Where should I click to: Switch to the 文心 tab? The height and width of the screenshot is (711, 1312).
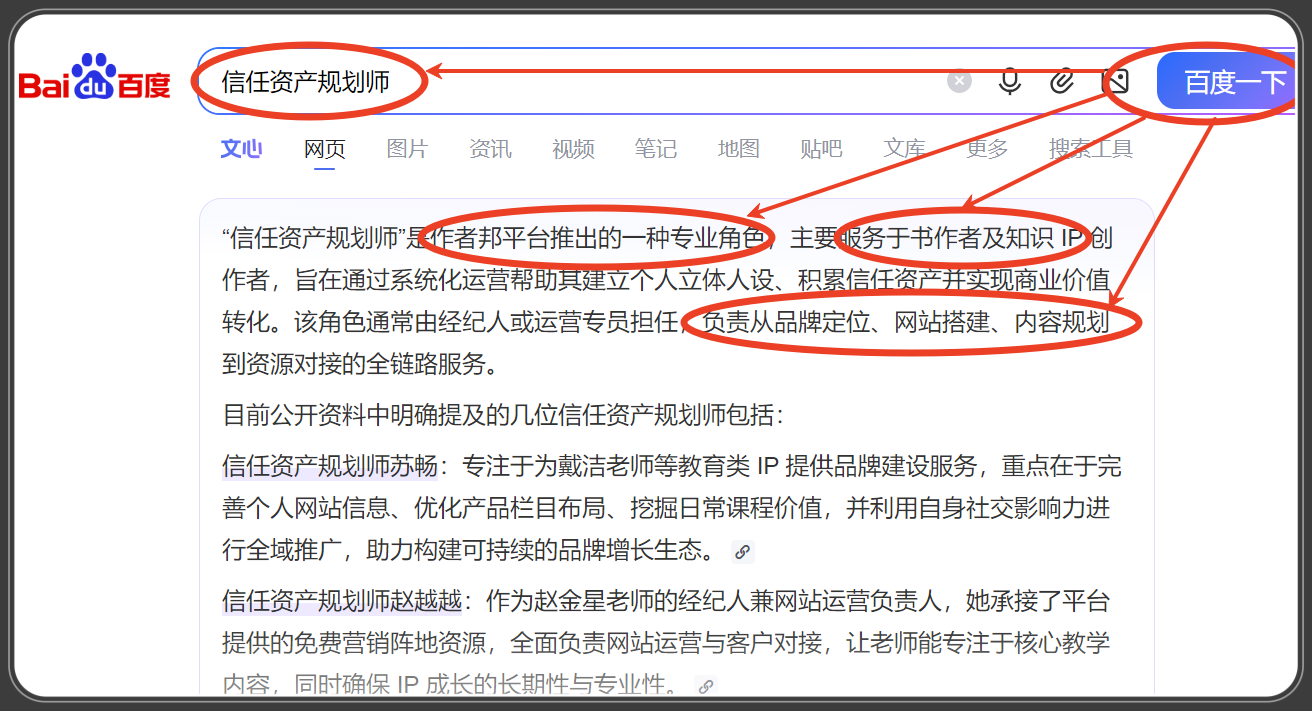[241, 149]
